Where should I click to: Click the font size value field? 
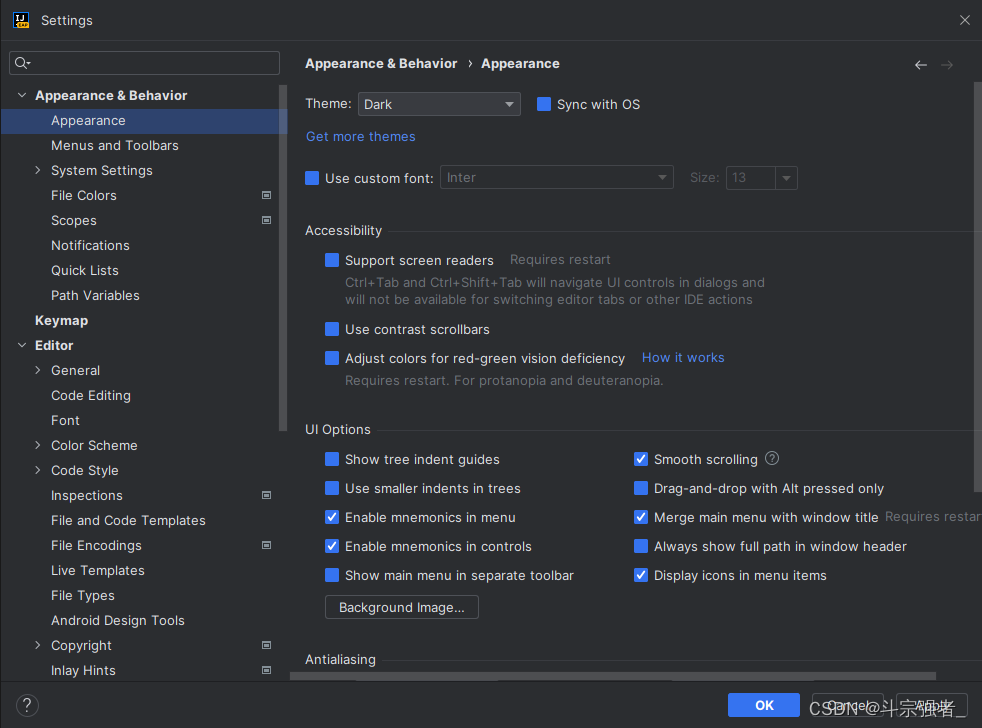pos(750,178)
